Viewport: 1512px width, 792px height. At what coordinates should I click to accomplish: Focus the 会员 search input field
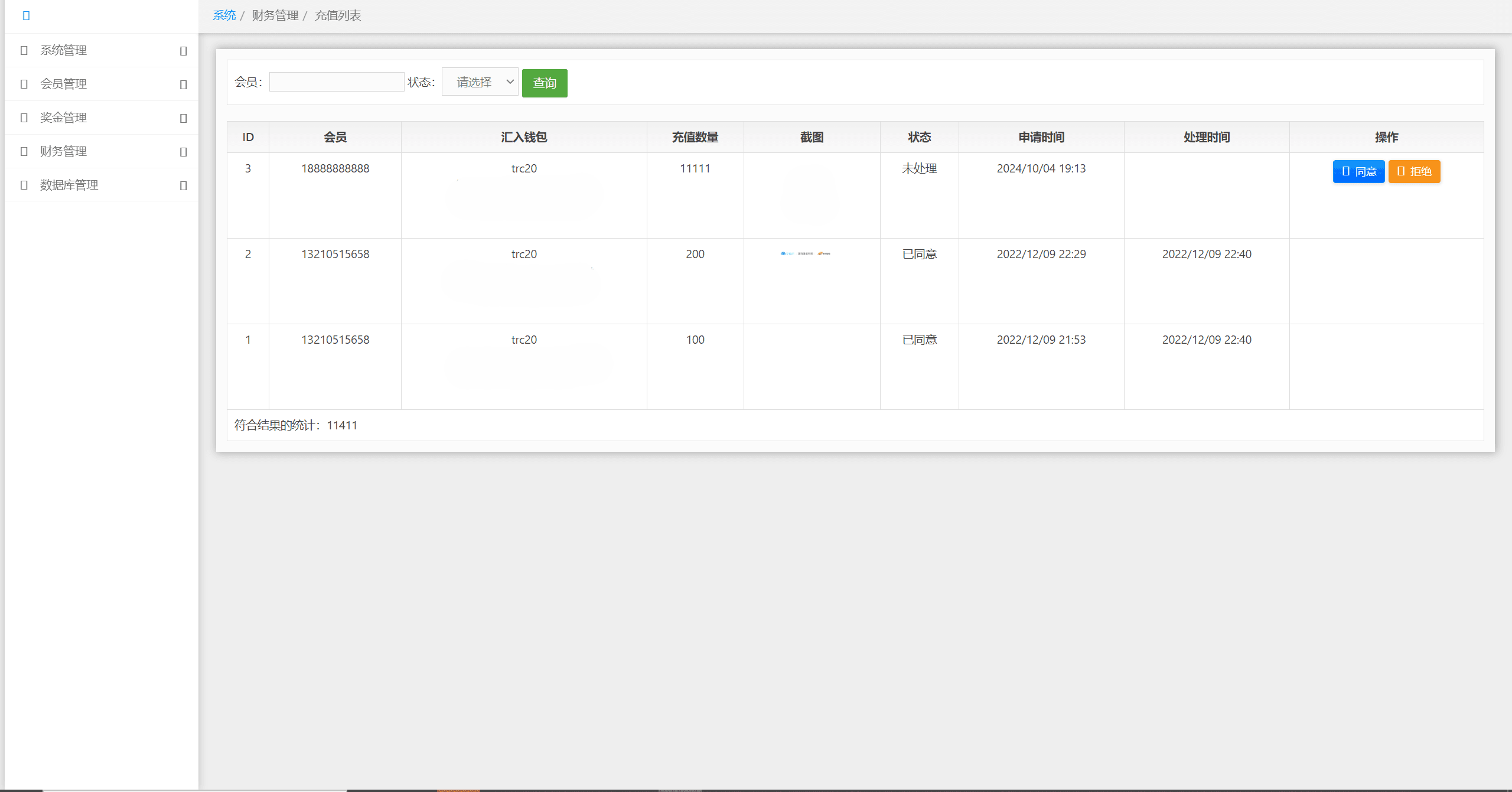click(x=337, y=82)
